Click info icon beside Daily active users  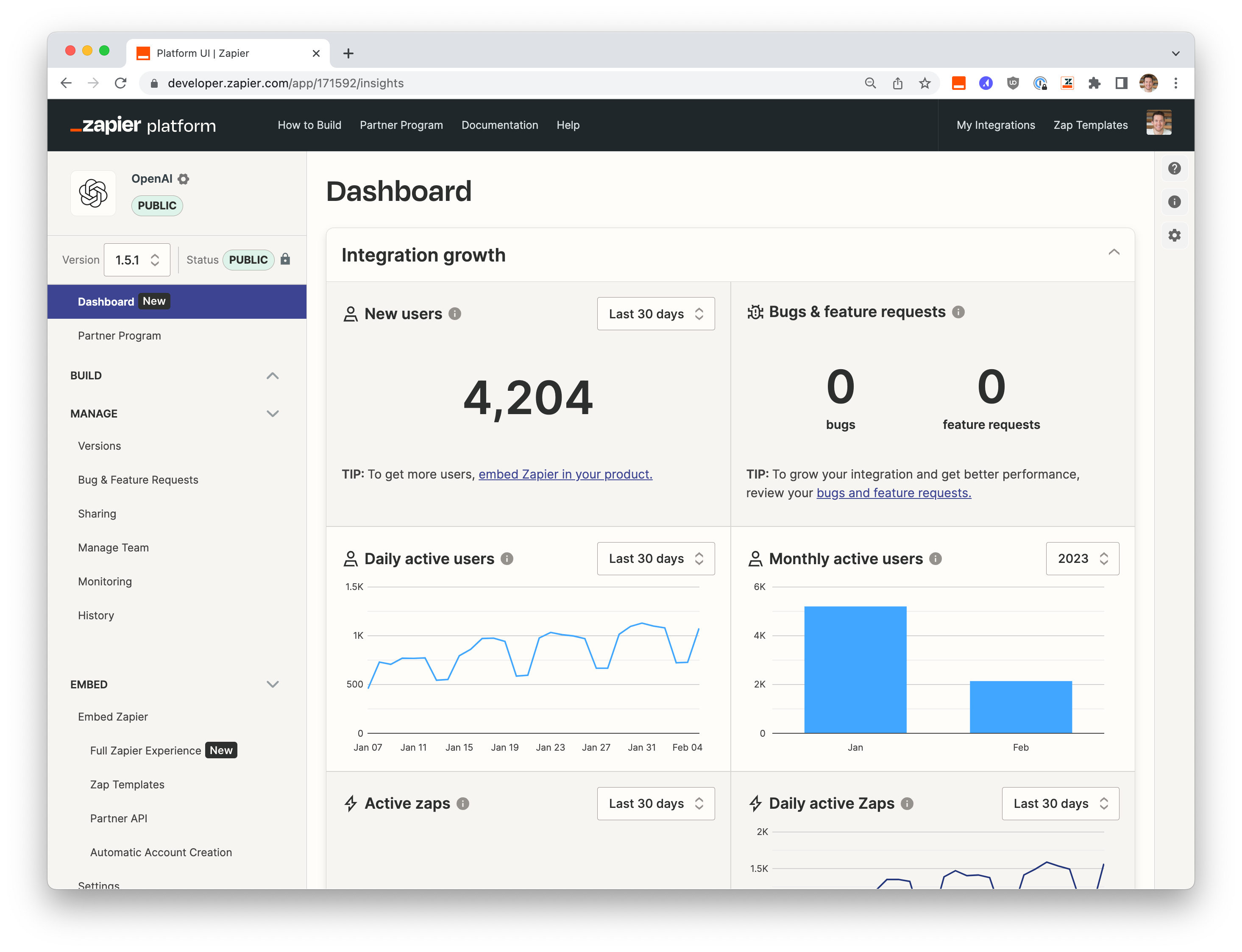[507, 559]
